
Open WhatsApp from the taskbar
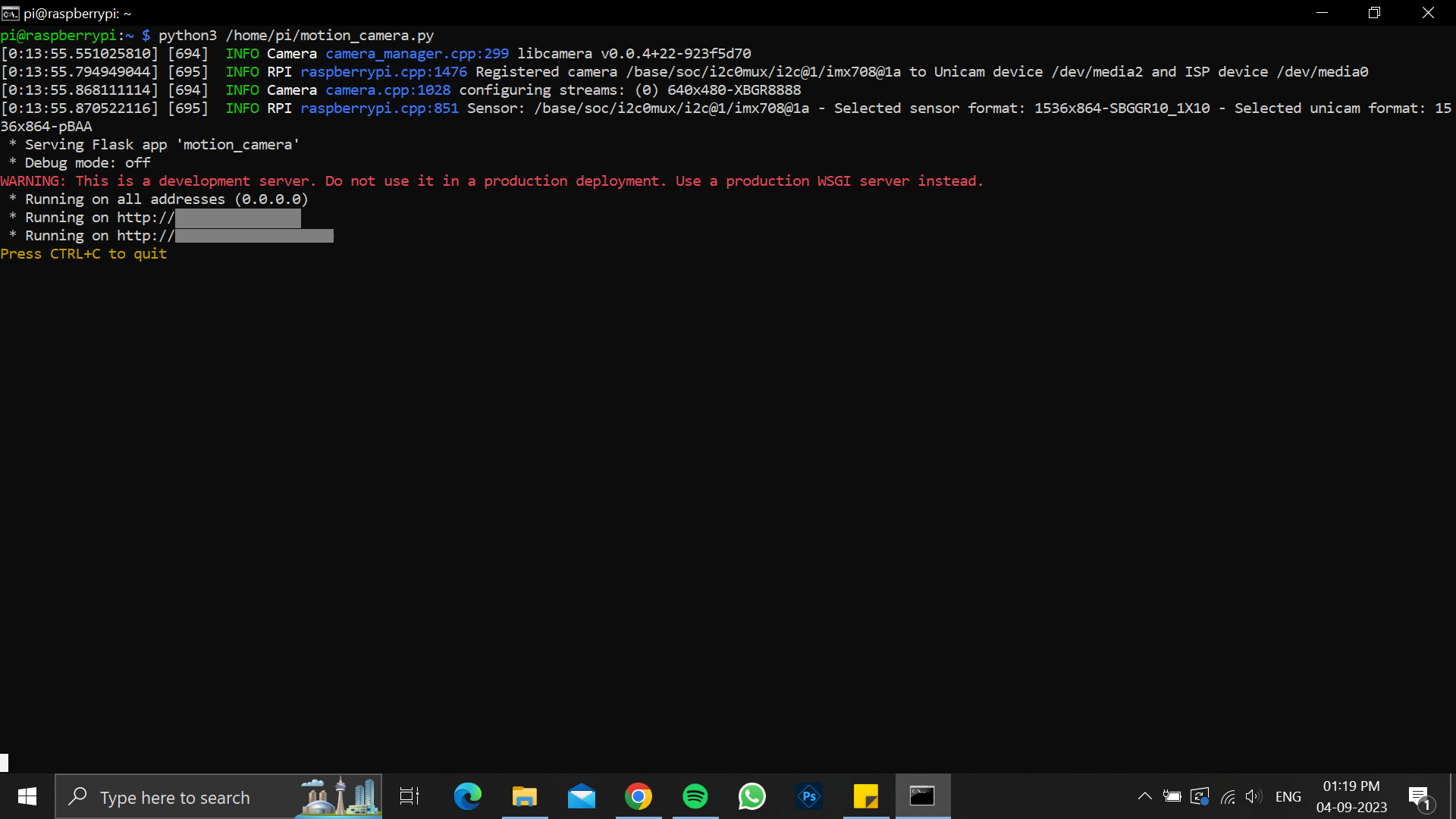[x=752, y=796]
